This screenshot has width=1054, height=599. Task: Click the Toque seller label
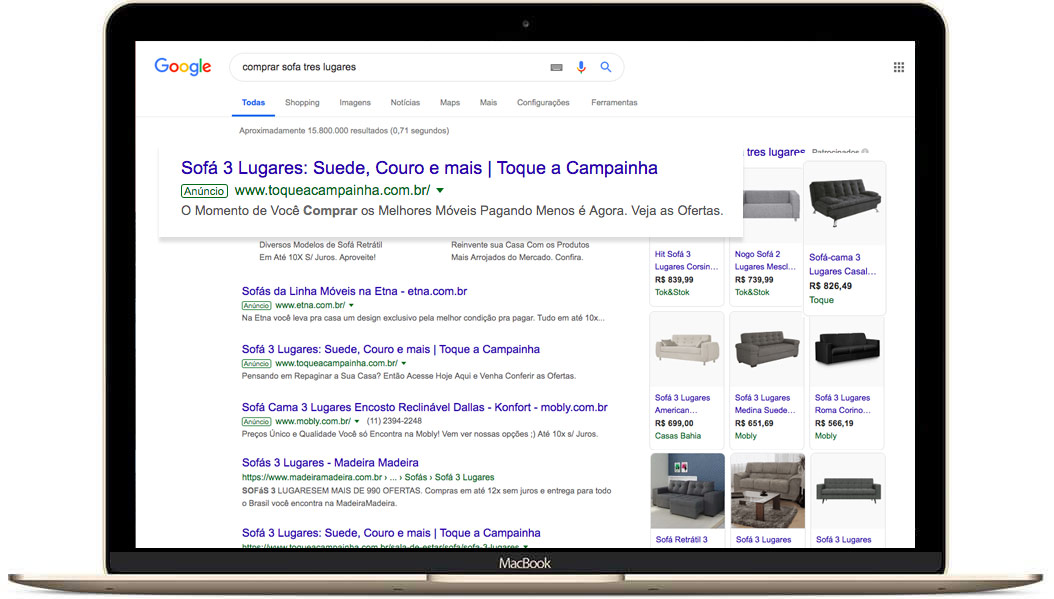coord(821,300)
